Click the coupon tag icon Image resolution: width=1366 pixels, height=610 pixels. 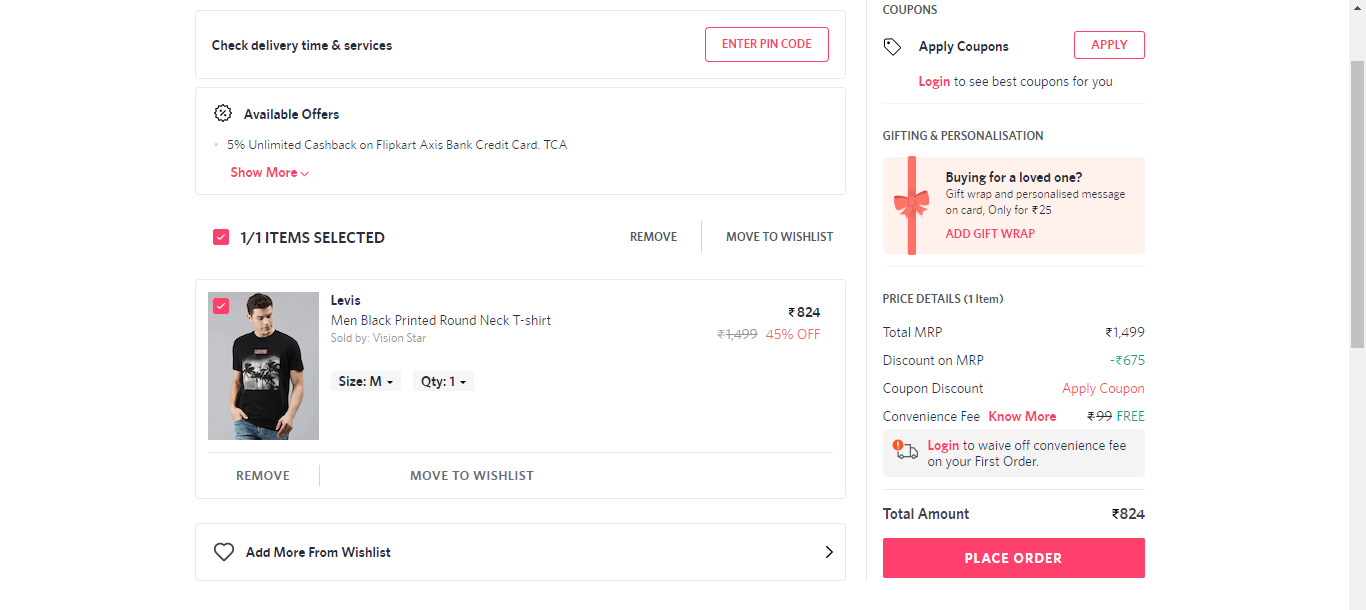pos(892,47)
